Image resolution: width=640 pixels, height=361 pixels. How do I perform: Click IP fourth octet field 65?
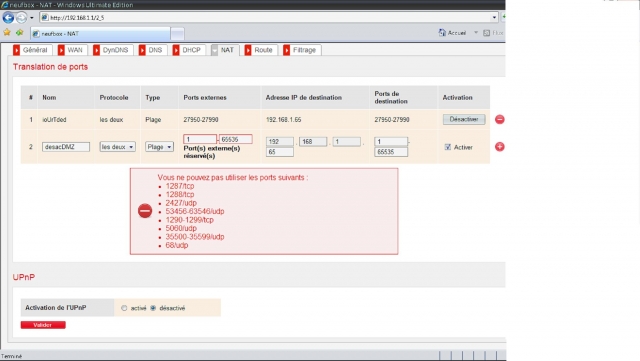click(280, 152)
